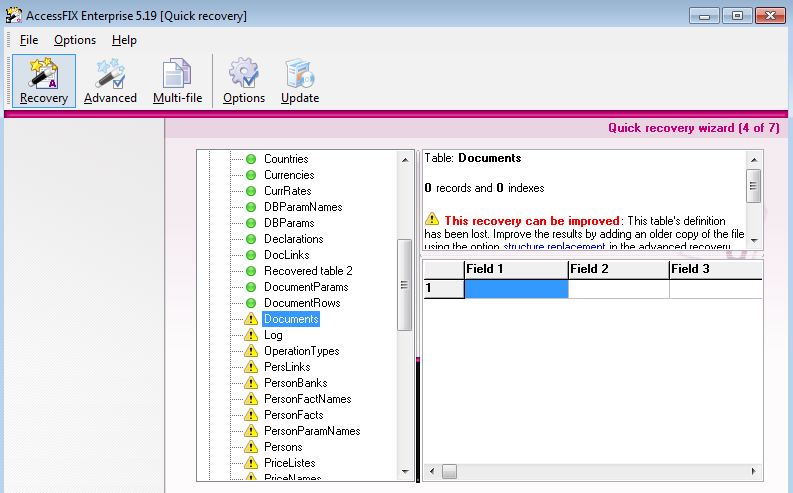Click row header 1 in grid
793x493 pixels.
[x=444, y=289]
